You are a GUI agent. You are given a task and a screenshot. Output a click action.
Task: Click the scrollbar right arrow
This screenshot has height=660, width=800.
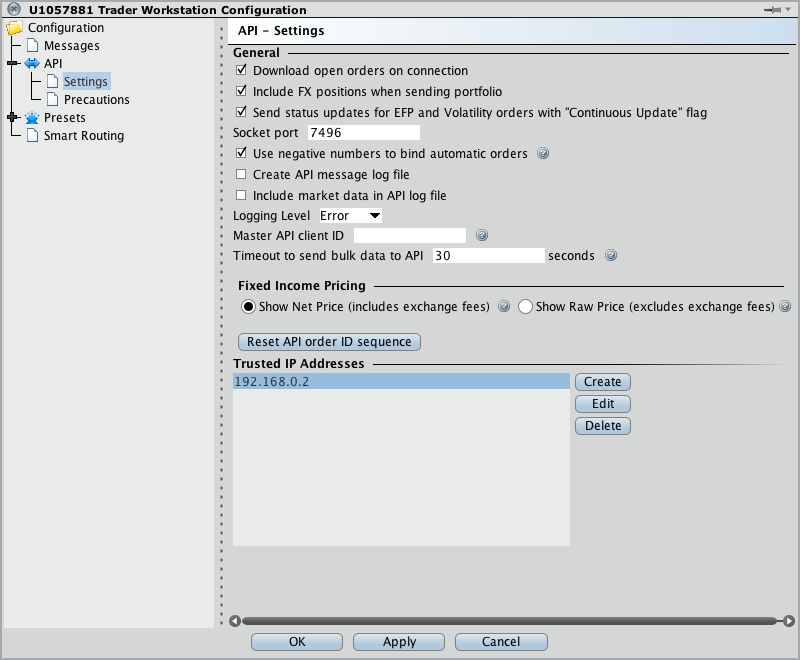click(789, 621)
